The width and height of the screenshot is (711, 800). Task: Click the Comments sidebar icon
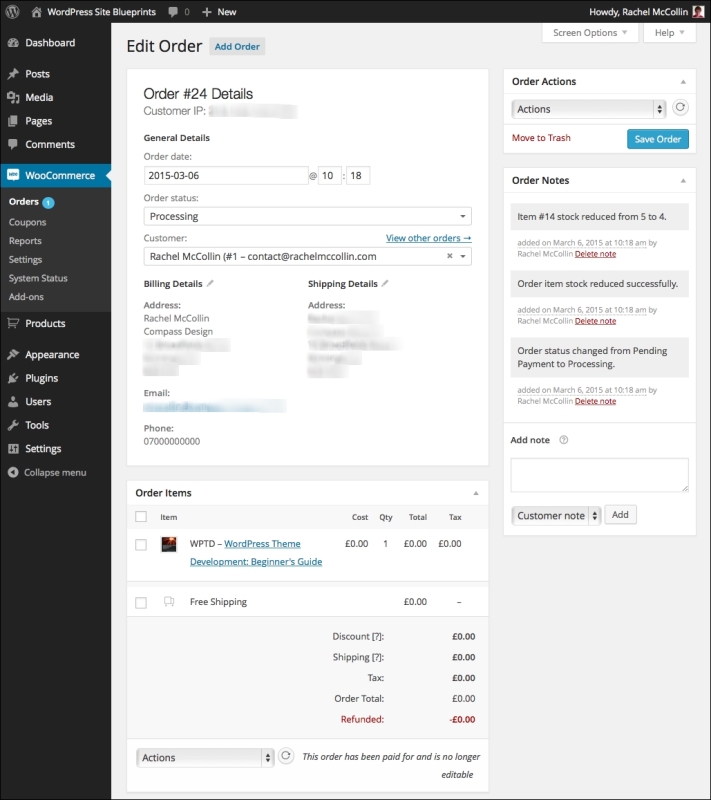[13, 144]
